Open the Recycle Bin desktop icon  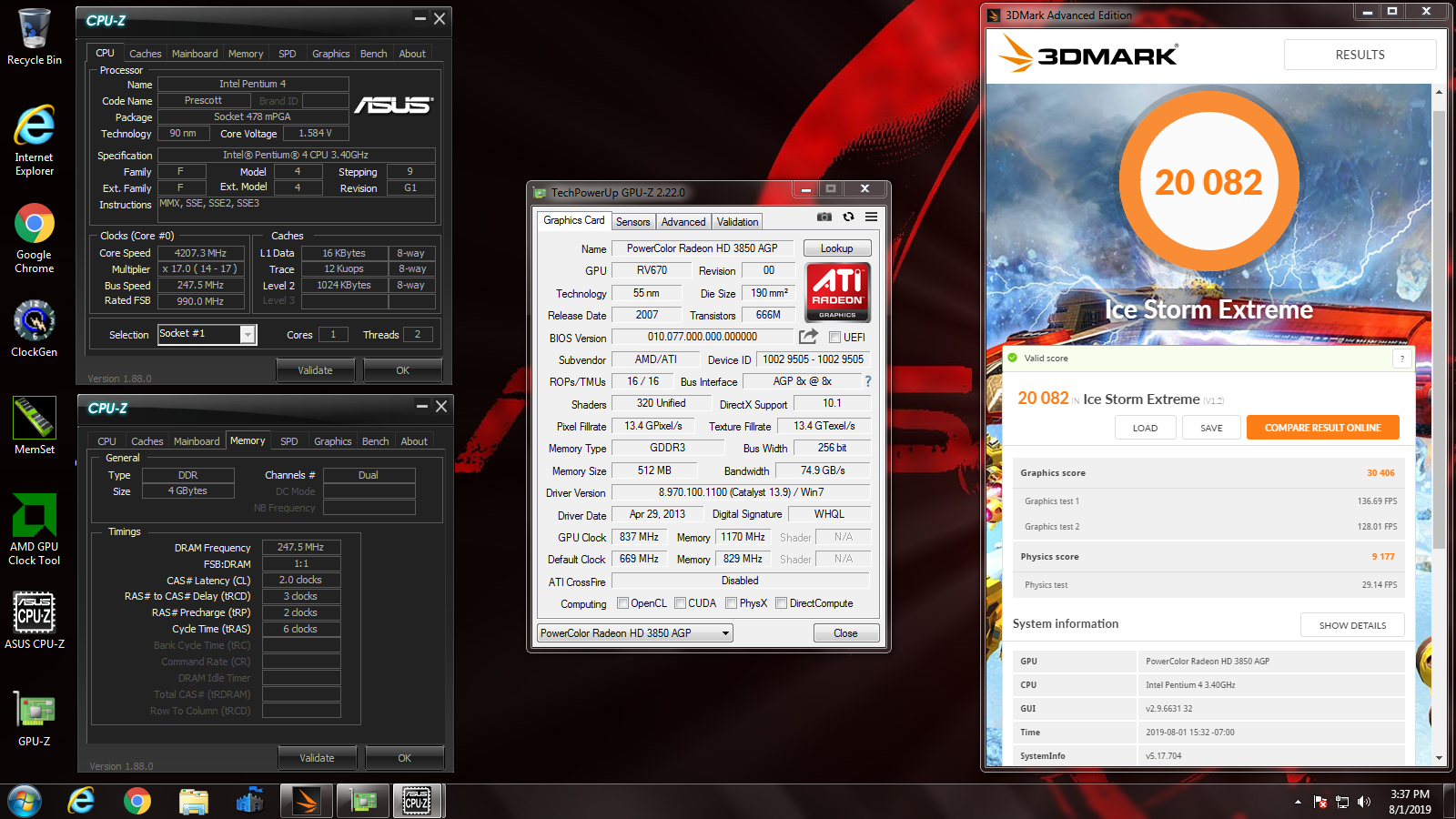click(x=35, y=37)
